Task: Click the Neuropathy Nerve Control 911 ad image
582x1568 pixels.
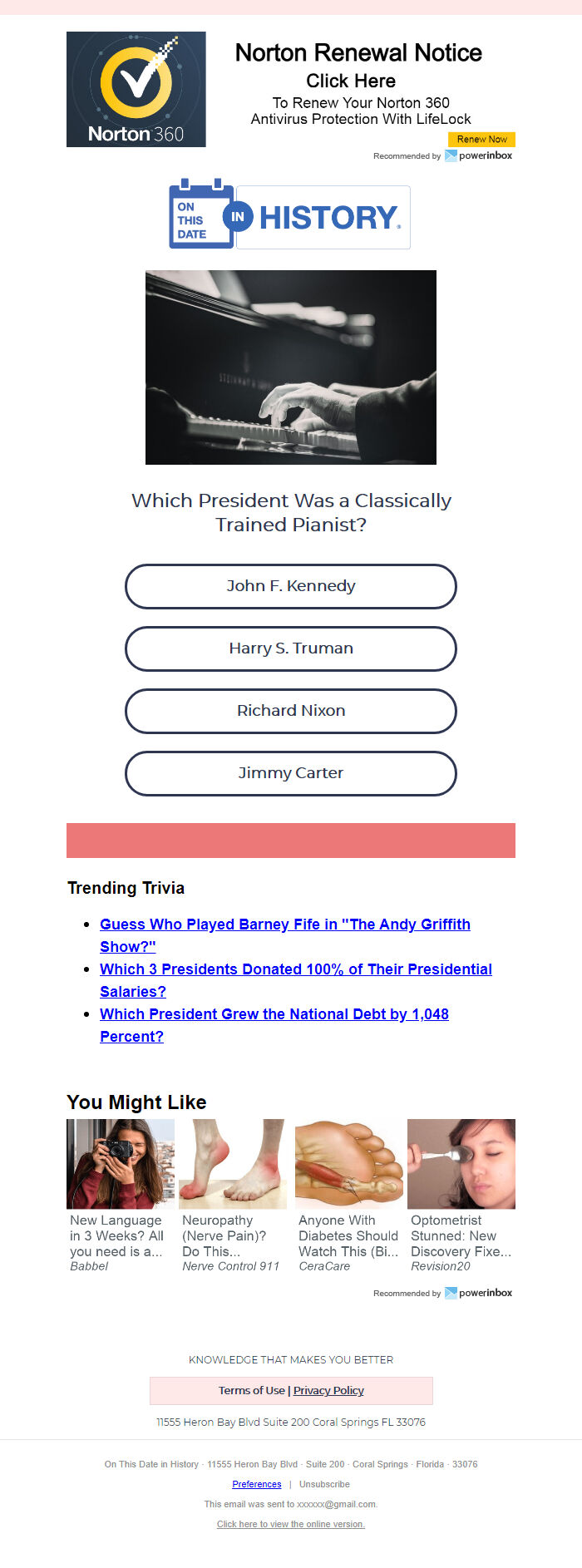Action: (x=233, y=1164)
